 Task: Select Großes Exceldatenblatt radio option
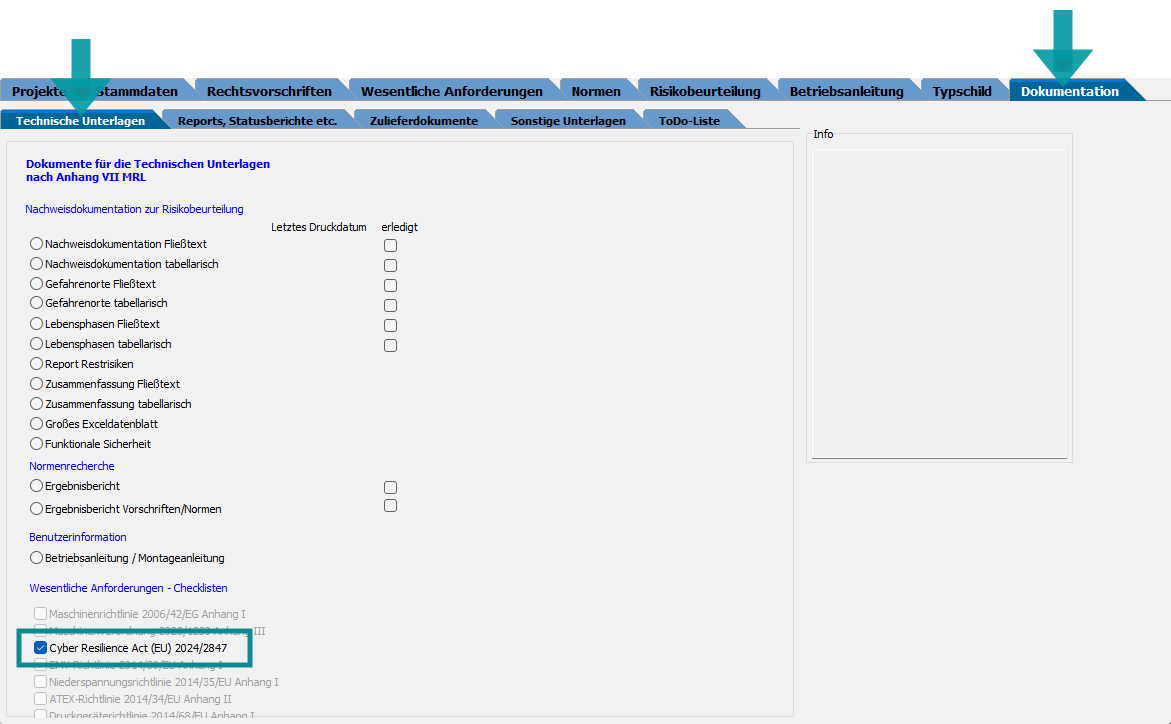coord(37,424)
